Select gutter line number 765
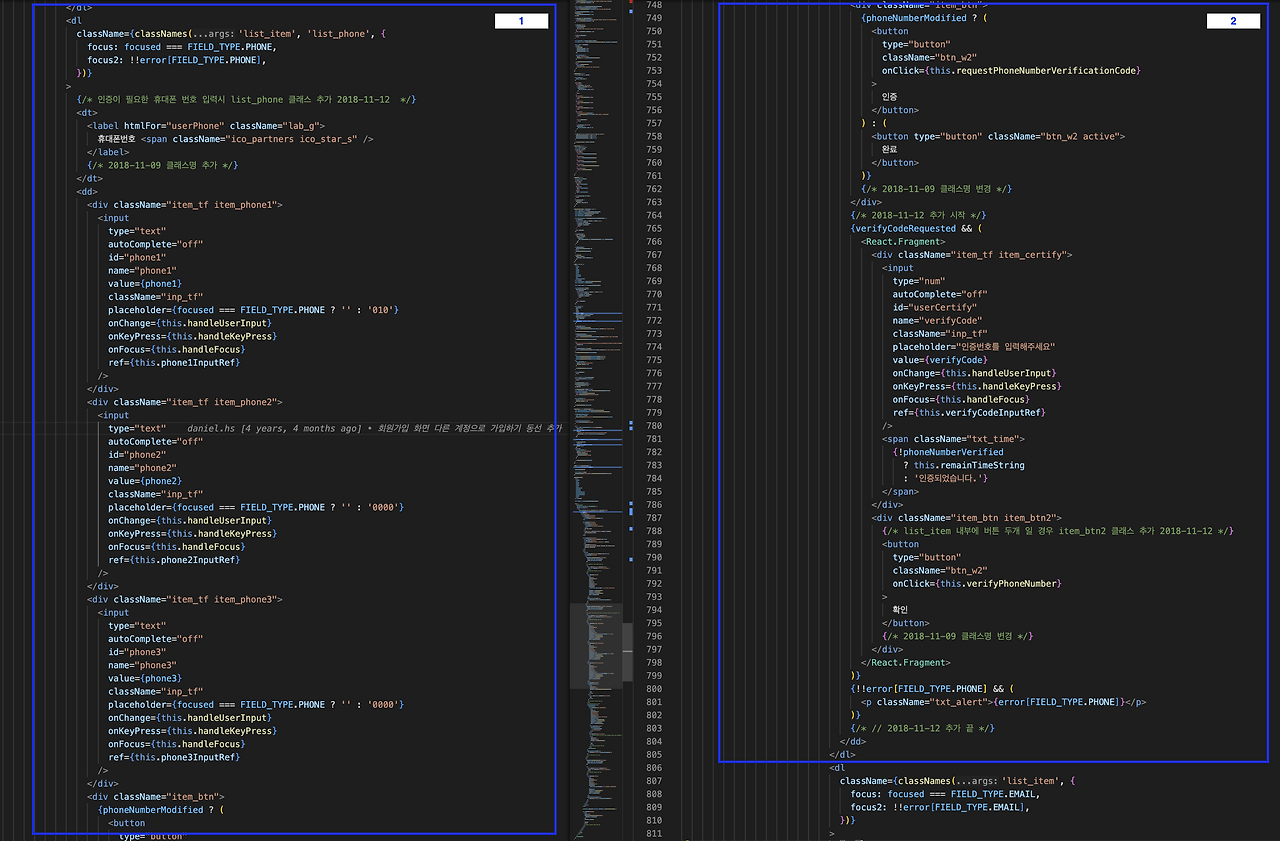 [x=654, y=228]
